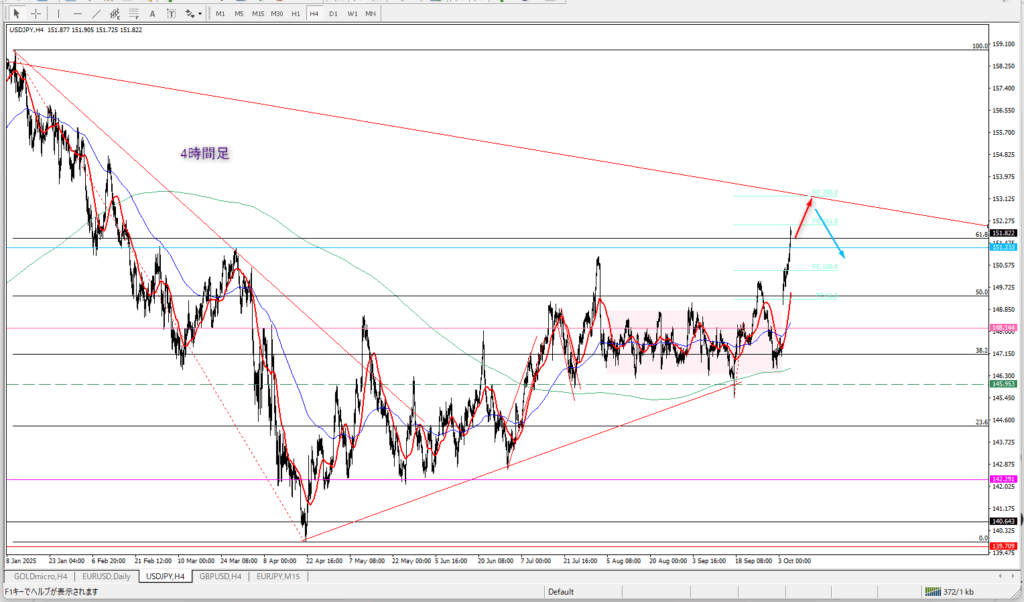Switch the chart to M1 timeframe
Viewport: 1024px width, 602px height.
point(220,13)
